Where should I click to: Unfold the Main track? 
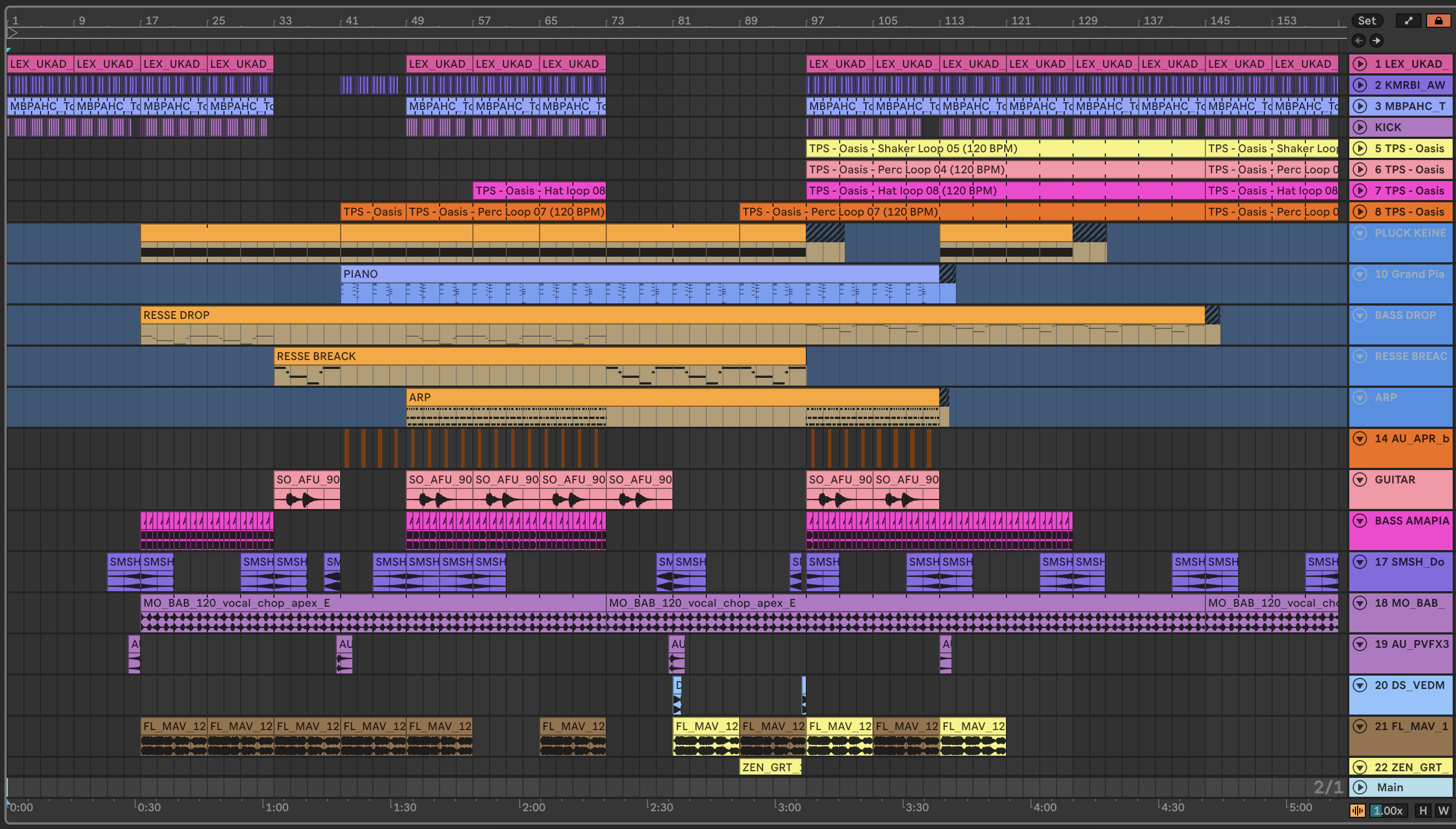[1360, 787]
